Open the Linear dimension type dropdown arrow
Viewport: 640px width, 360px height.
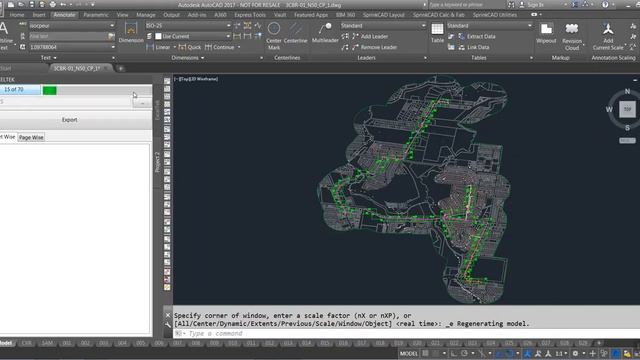coord(175,47)
